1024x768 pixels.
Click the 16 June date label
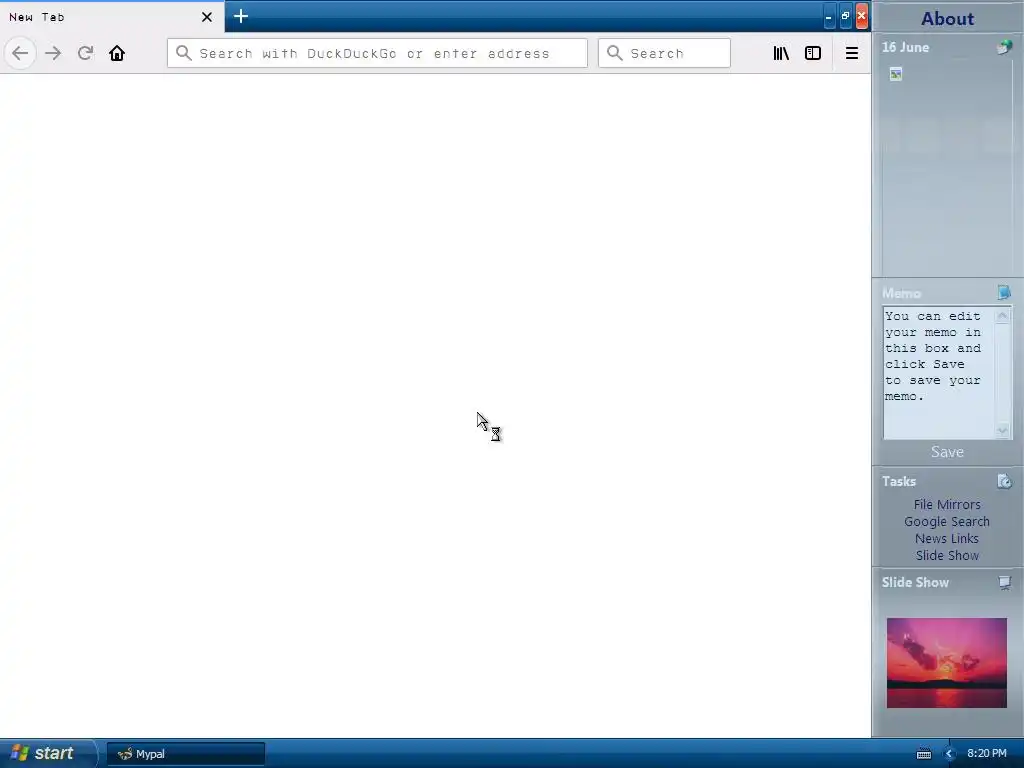[905, 47]
